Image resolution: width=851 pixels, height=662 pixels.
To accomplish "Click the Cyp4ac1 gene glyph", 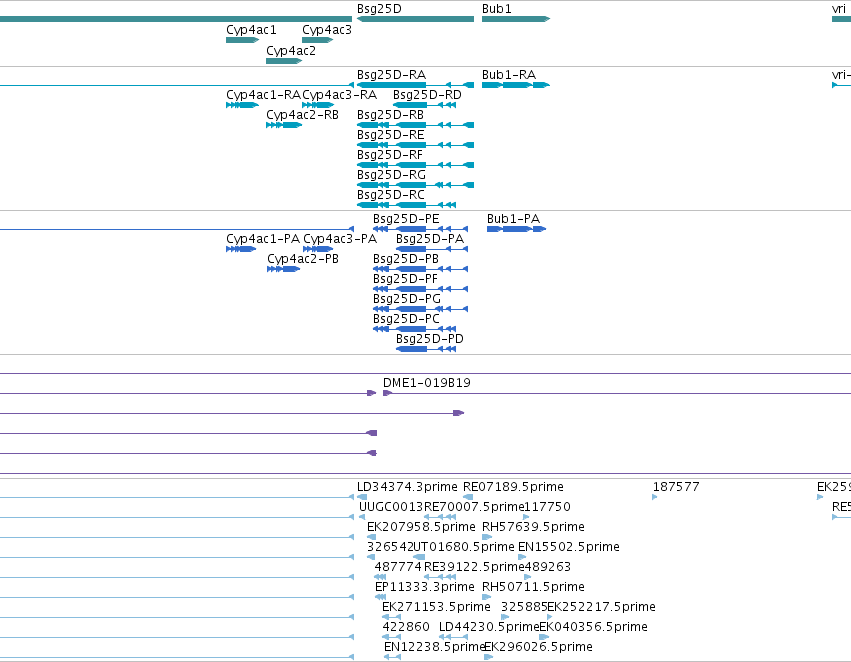I will (x=243, y=40).
